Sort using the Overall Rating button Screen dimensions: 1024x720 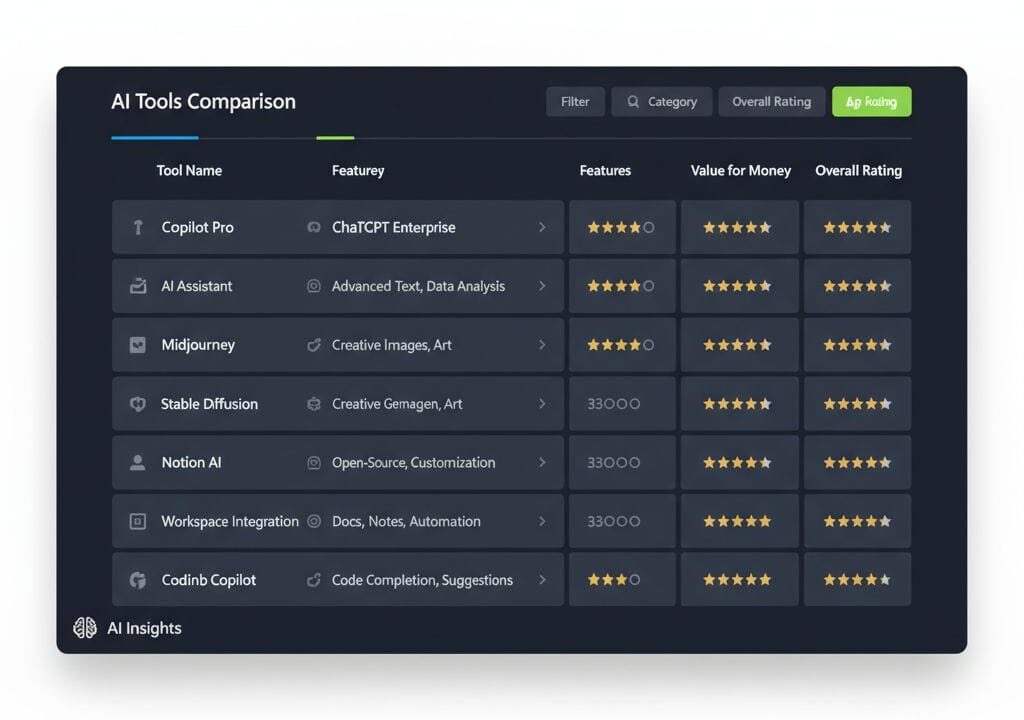point(772,102)
